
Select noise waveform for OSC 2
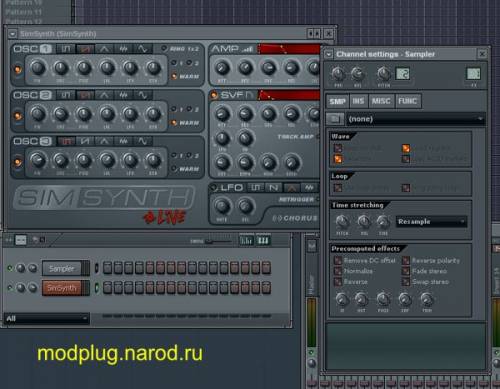coord(123,95)
